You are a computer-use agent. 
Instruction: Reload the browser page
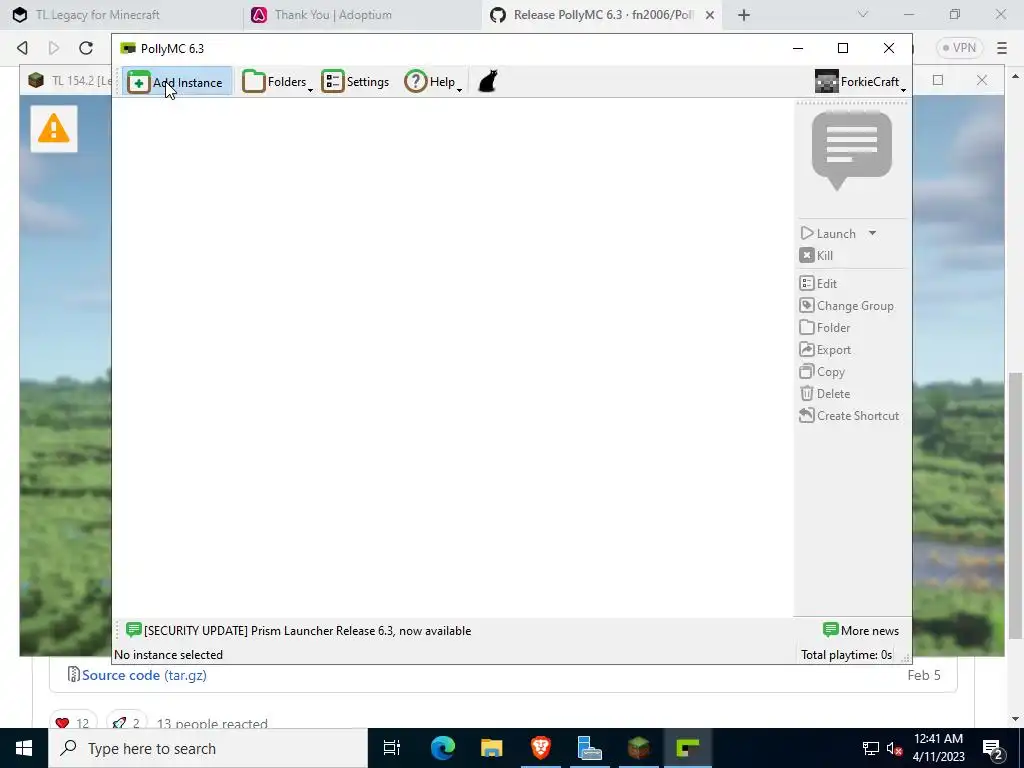click(x=86, y=48)
